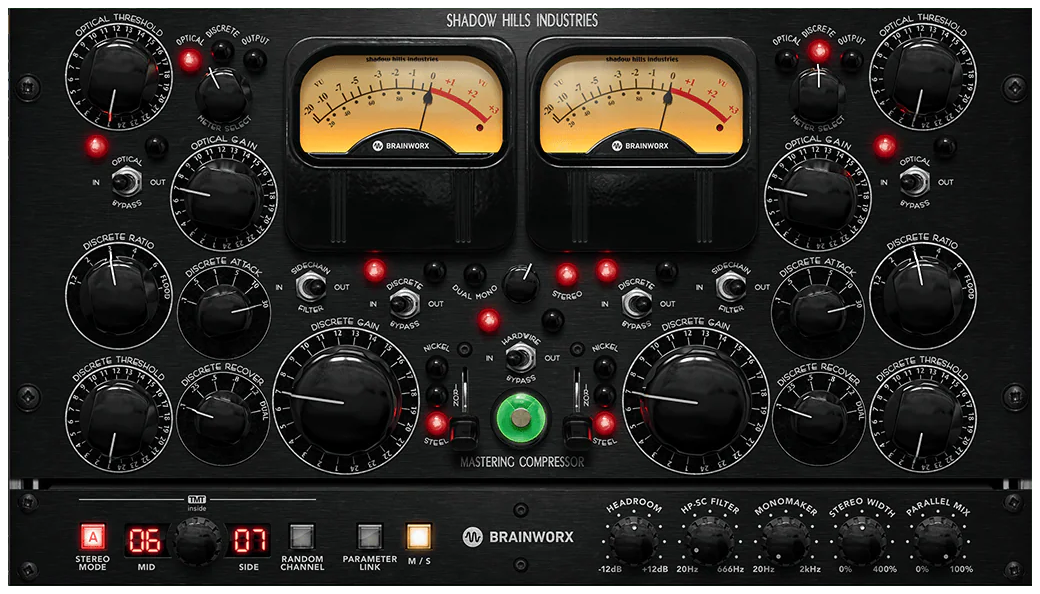
Task: Click the right VU meter
Action: [642, 106]
